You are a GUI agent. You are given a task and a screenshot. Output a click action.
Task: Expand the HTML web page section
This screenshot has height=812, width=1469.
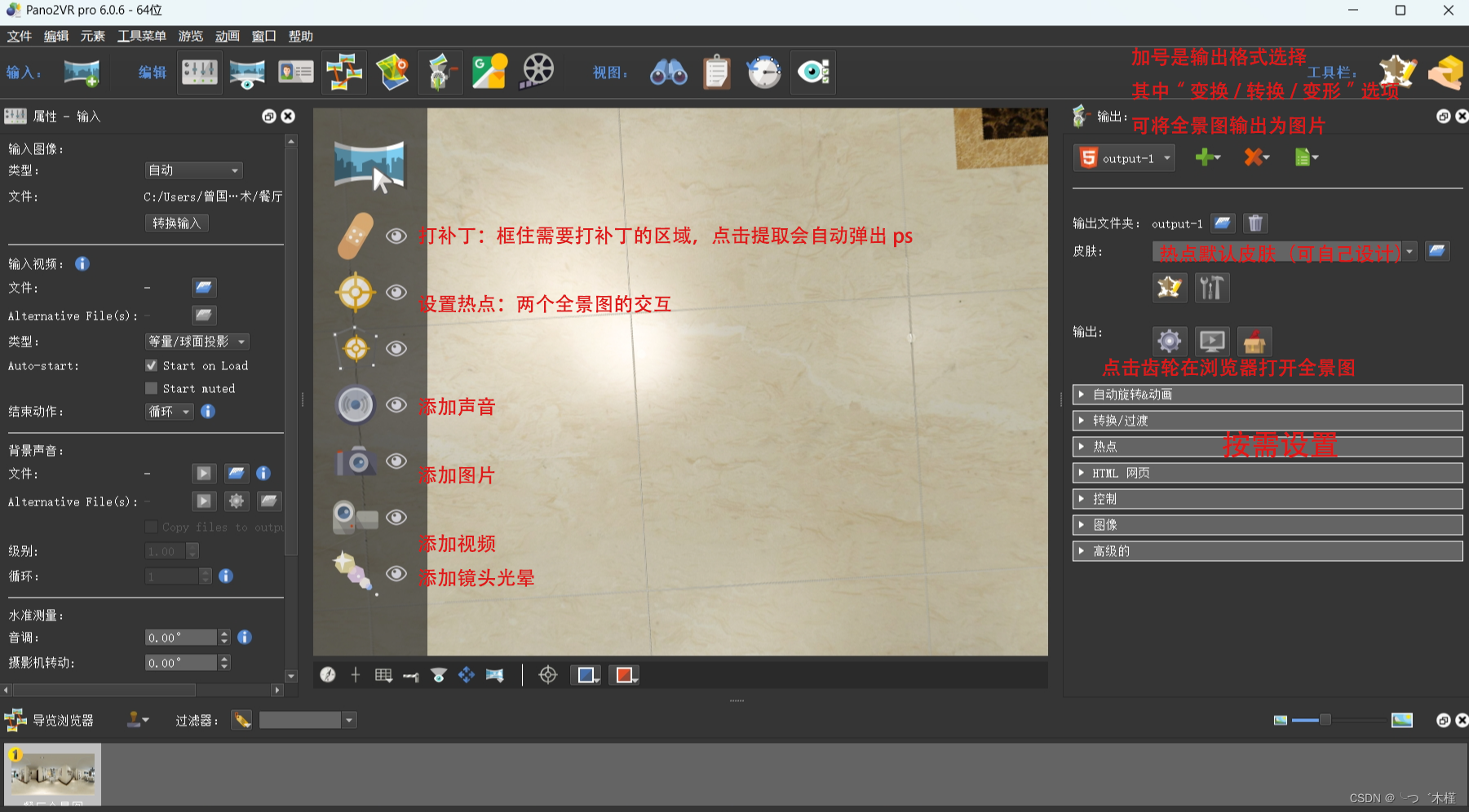pos(1267,473)
